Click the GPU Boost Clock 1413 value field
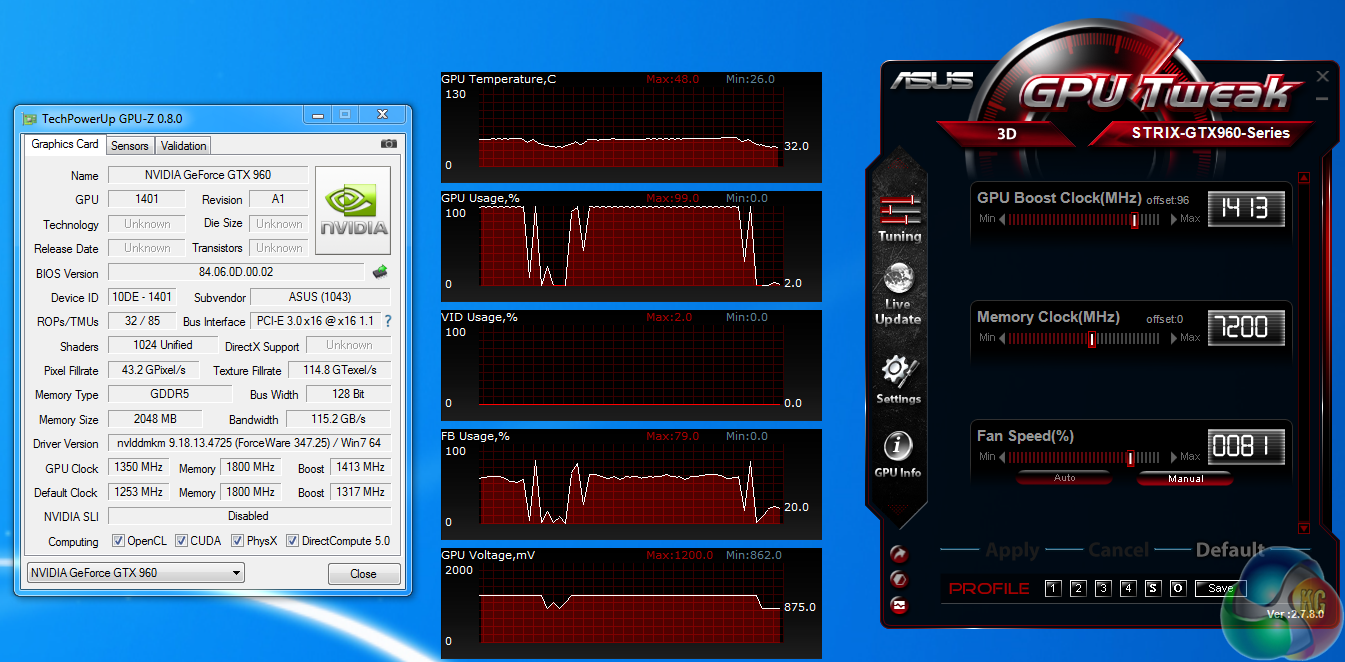 point(1246,208)
